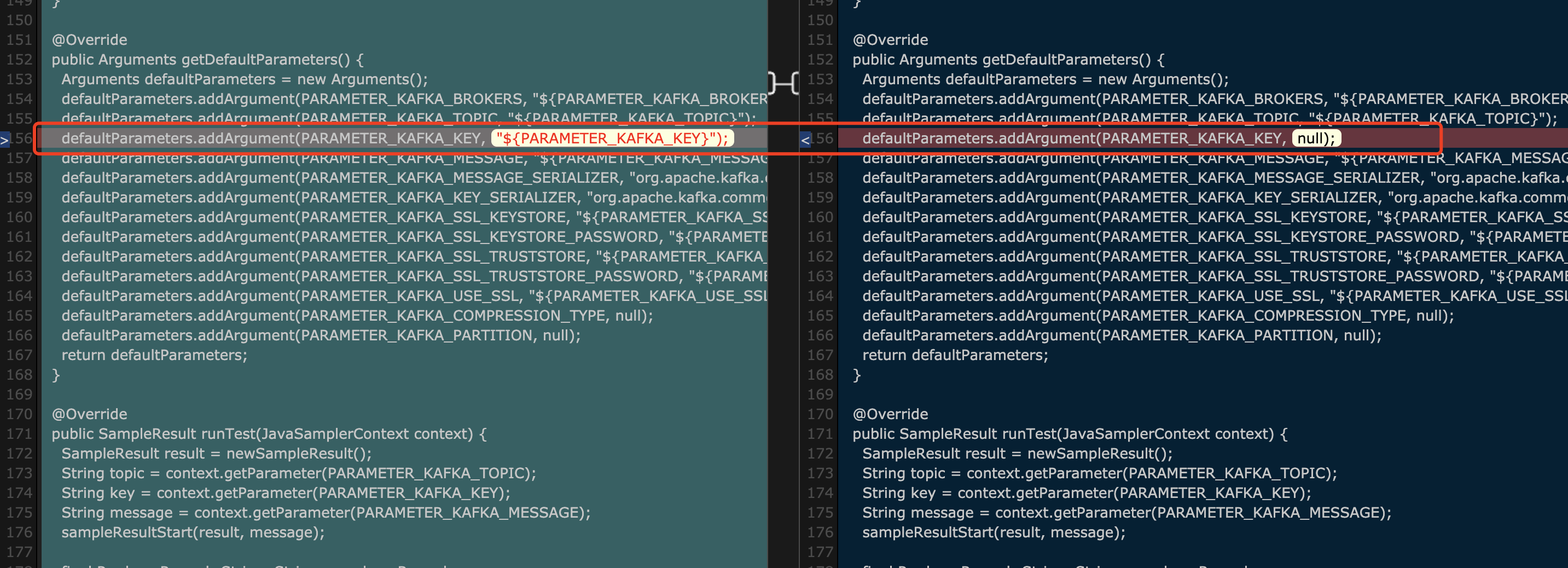Screen dimensions: 1568x568
Task: Click right PARAMETER_KAFKA_SSL_TRUSTSTORE_PASSWORD line
Action: 1215,276
